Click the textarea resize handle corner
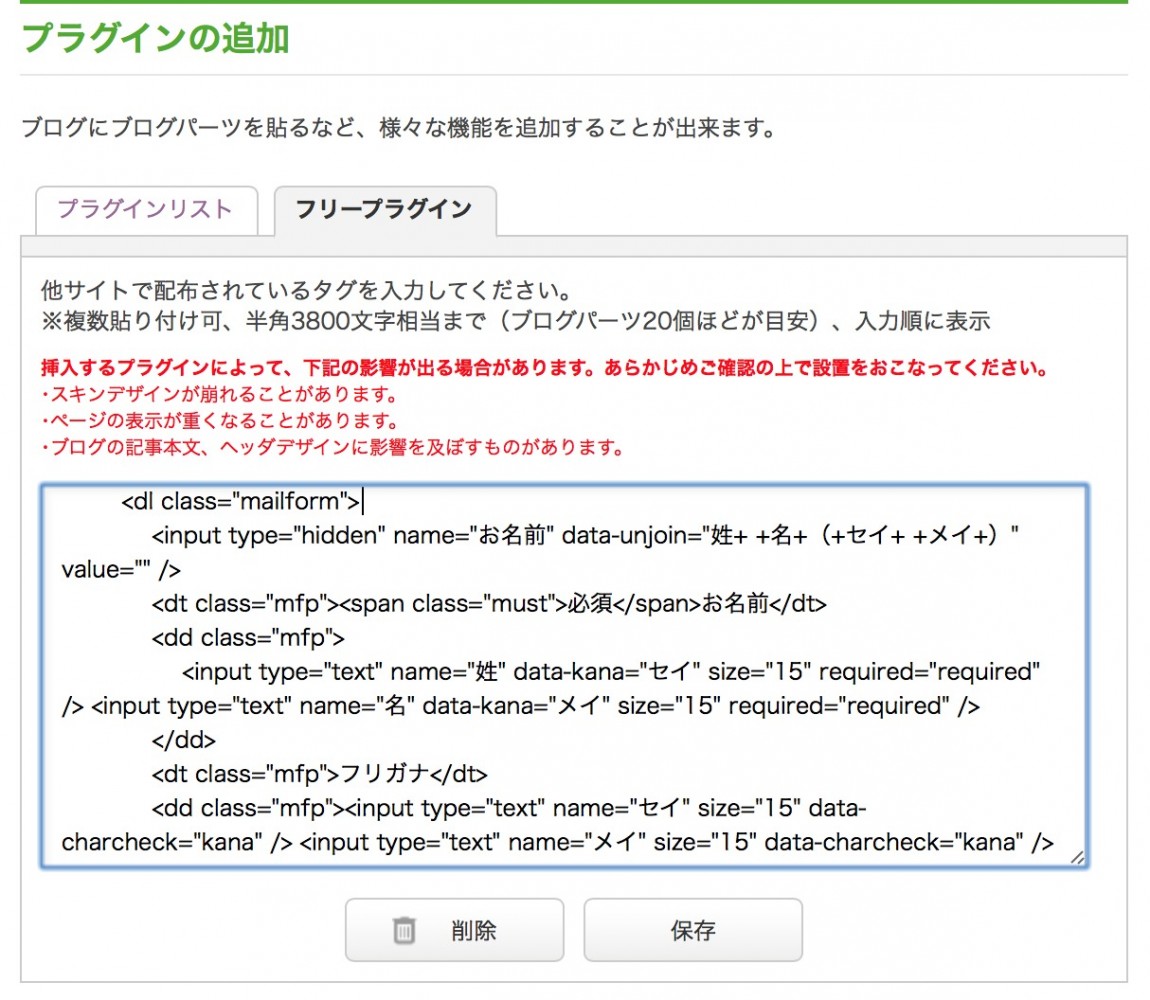This screenshot has height=1000, width=1150. pos(1077,857)
